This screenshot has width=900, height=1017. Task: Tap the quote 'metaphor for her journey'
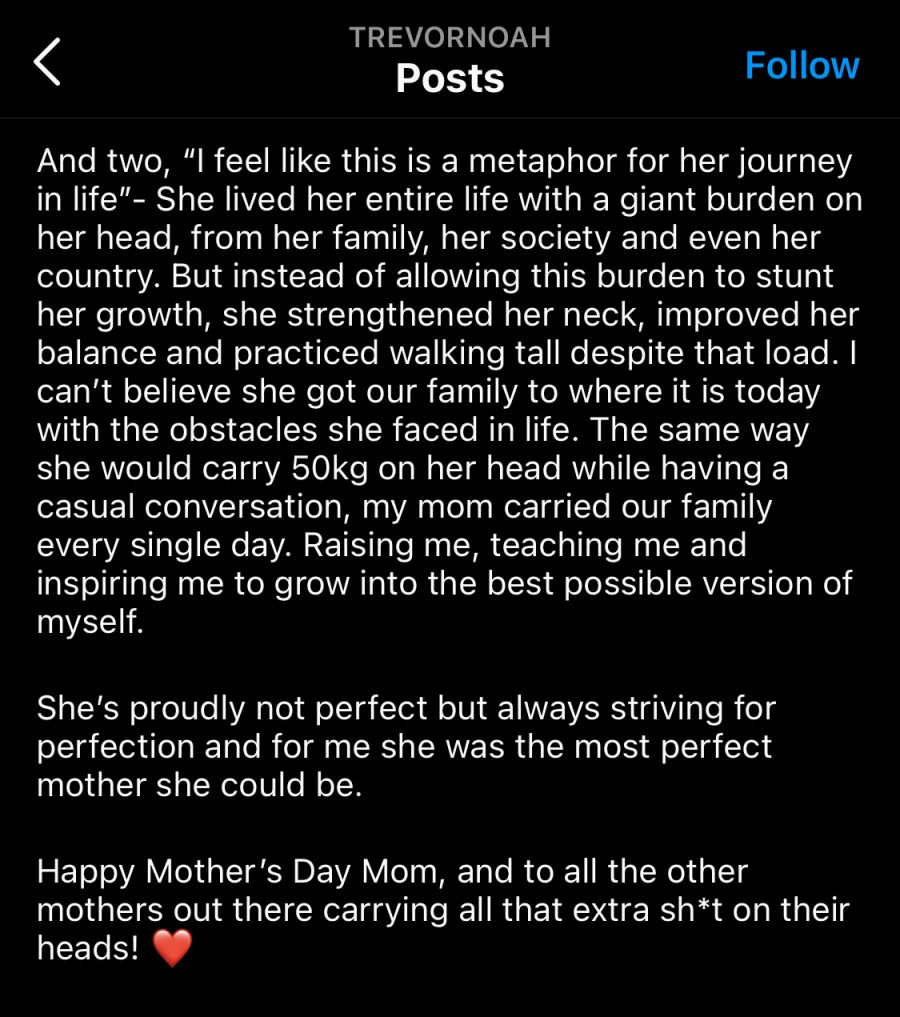click(x=660, y=161)
